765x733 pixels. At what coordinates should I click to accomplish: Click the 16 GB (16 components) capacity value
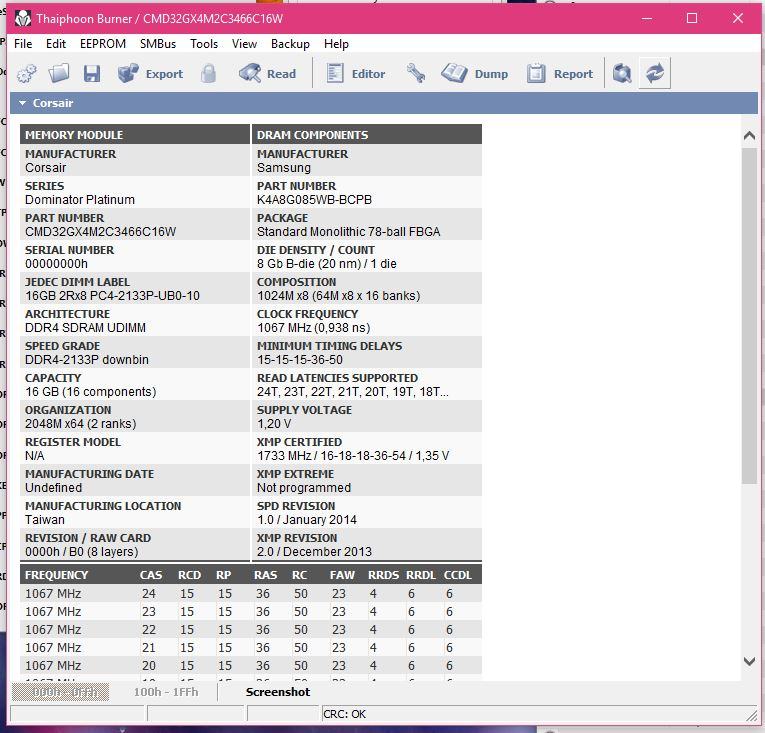(x=90, y=392)
